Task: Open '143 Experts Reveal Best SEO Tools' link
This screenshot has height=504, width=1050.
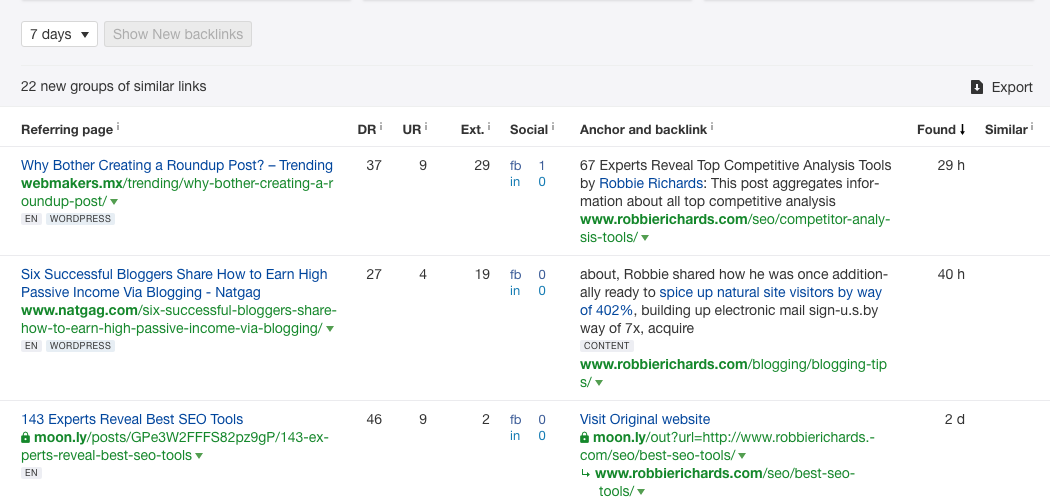Action: 132,419
